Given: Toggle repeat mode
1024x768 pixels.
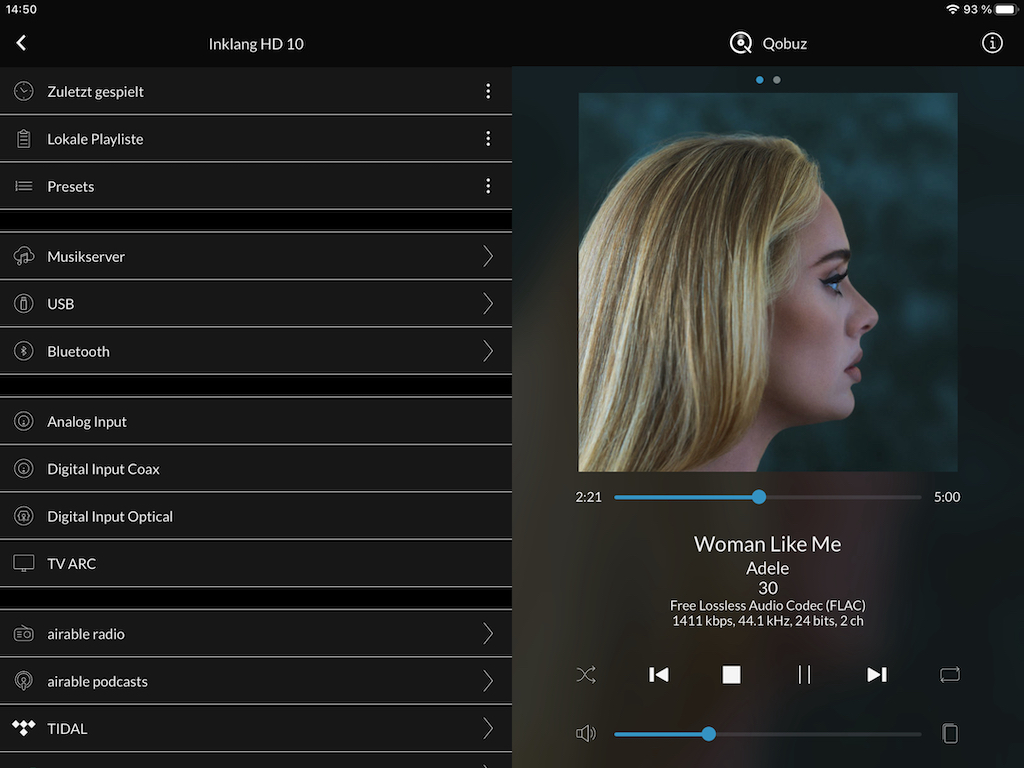Looking at the screenshot, I should pos(950,675).
